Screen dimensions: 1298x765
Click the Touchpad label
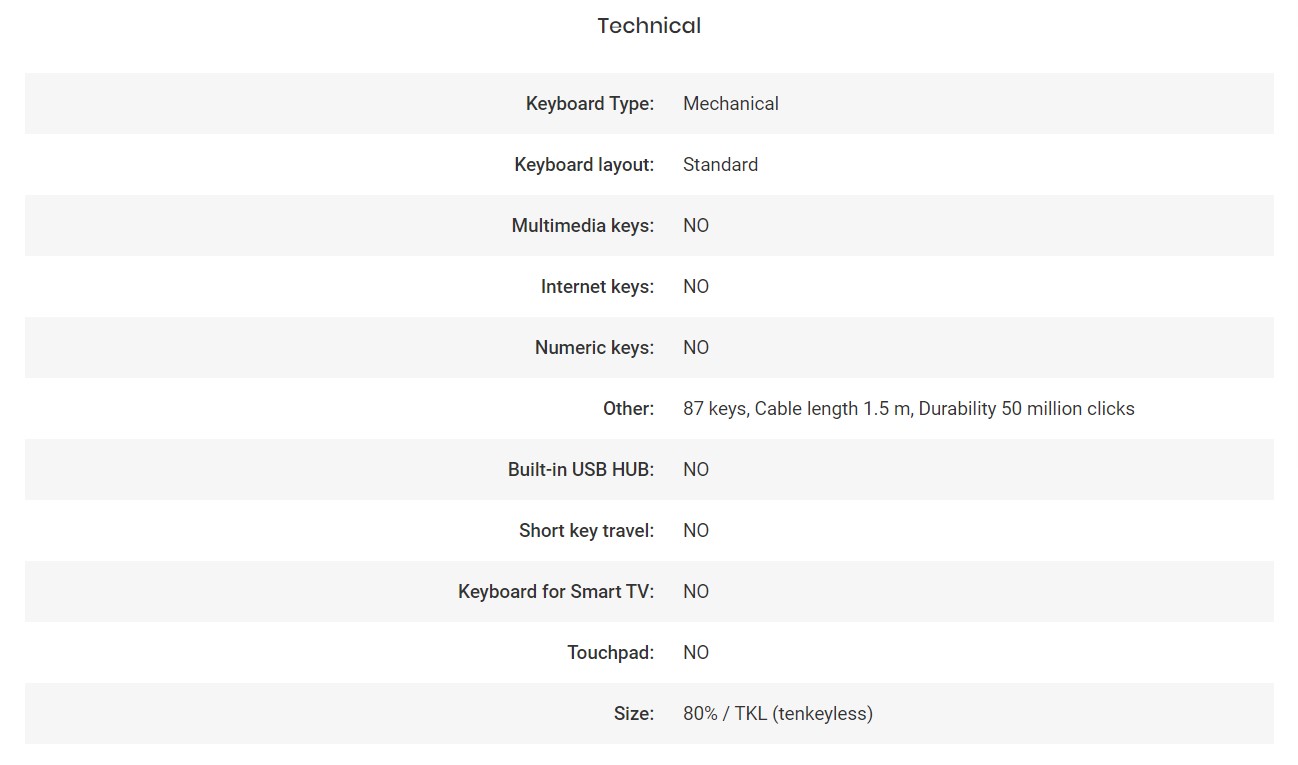click(x=610, y=653)
